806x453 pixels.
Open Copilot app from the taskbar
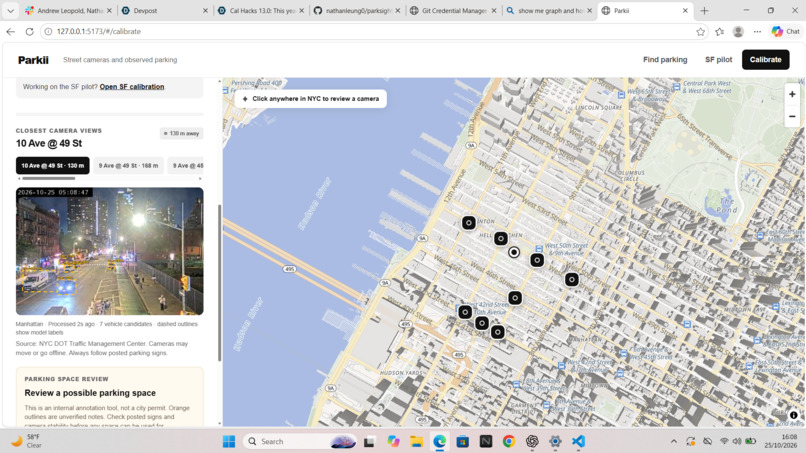[x=393, y=441]
